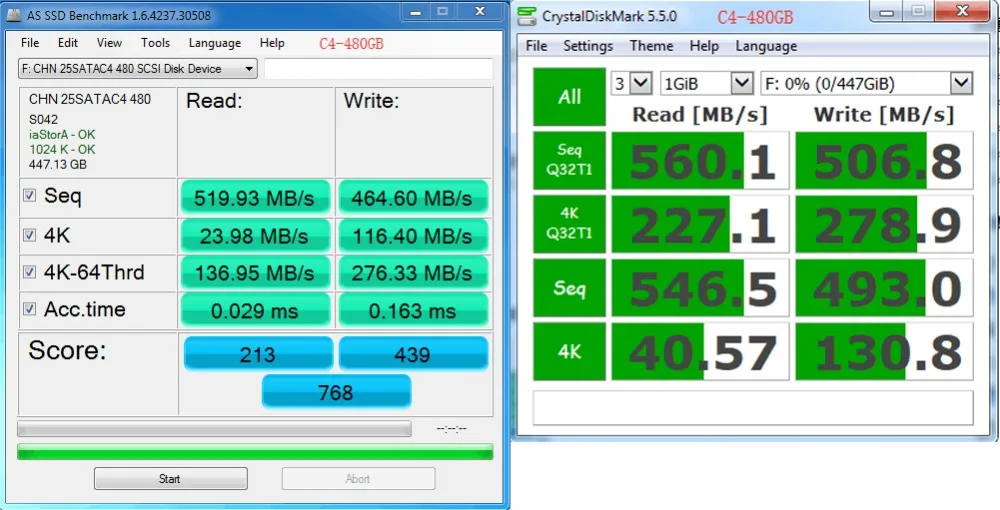The width and height of the screenshot is (1000, 510).
Task: Click the total score 768
Action: pos(336,391)
